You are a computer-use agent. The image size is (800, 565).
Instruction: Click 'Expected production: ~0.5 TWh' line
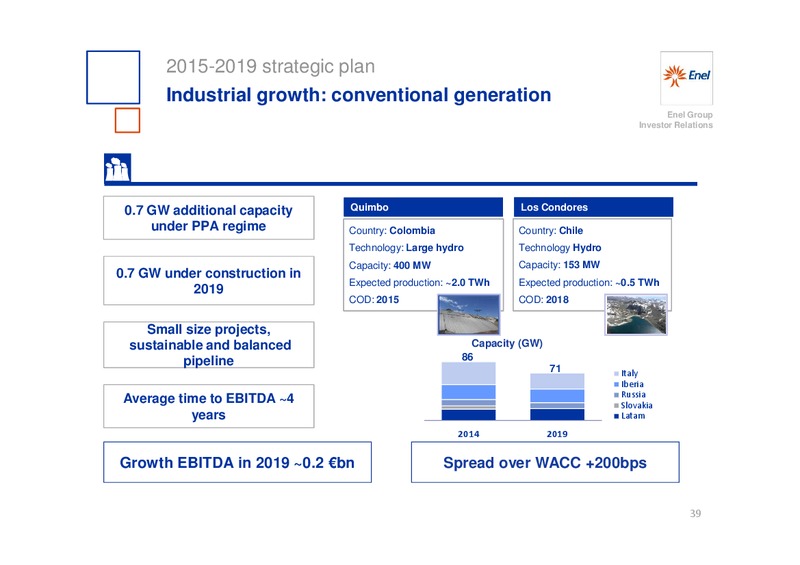click(x=589, y=282)
